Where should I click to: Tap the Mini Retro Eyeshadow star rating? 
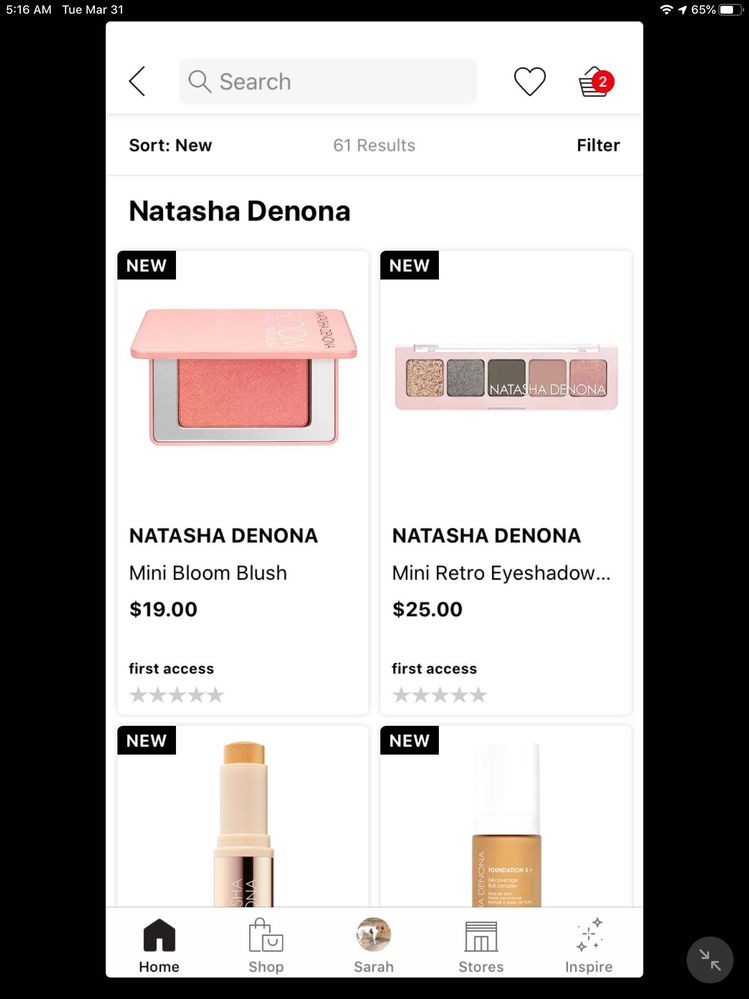pyautogui.click(x=440, y=695)
